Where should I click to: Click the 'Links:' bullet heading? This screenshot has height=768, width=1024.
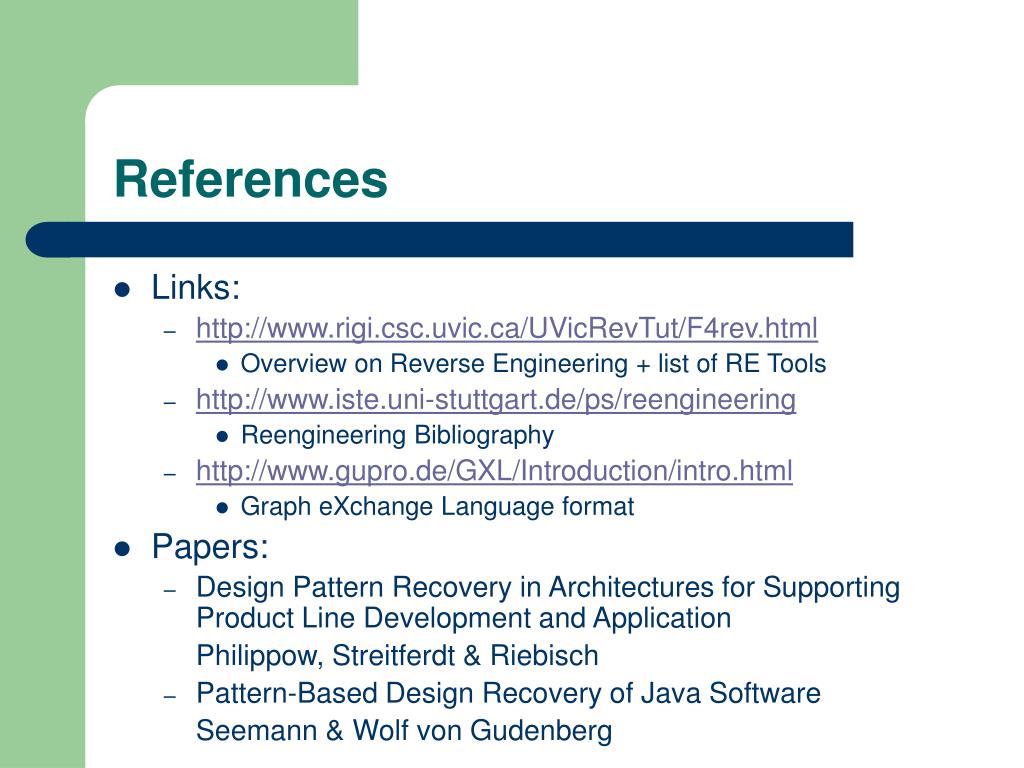(196, 287)
